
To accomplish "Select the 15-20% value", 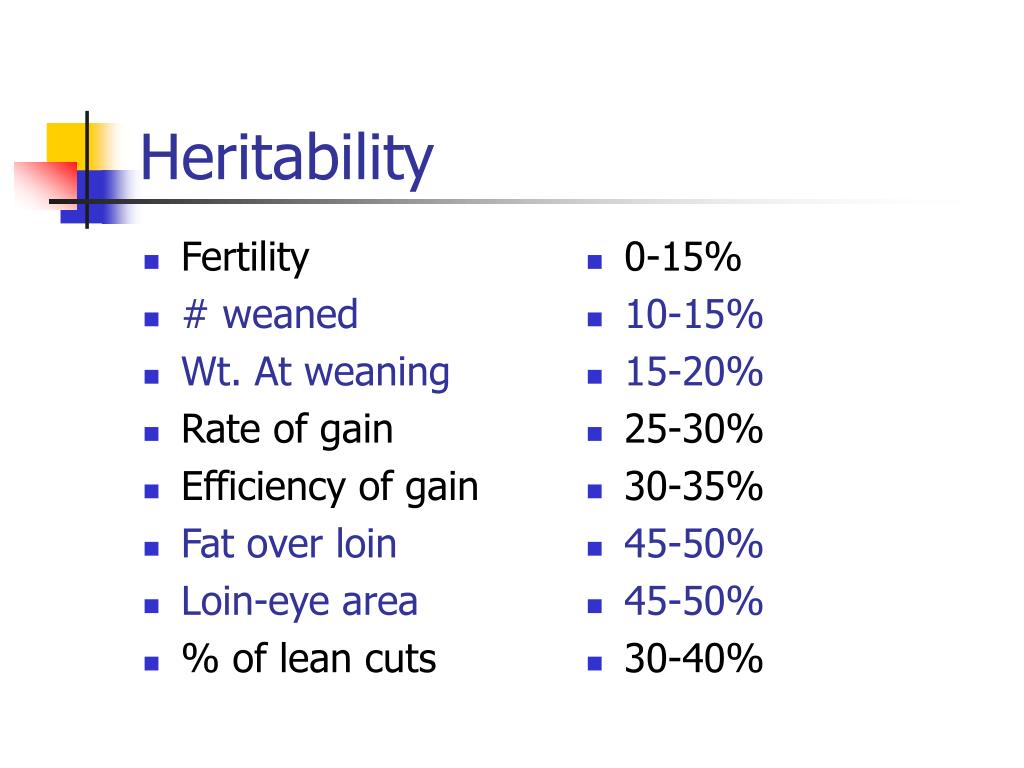I will 694,372.
